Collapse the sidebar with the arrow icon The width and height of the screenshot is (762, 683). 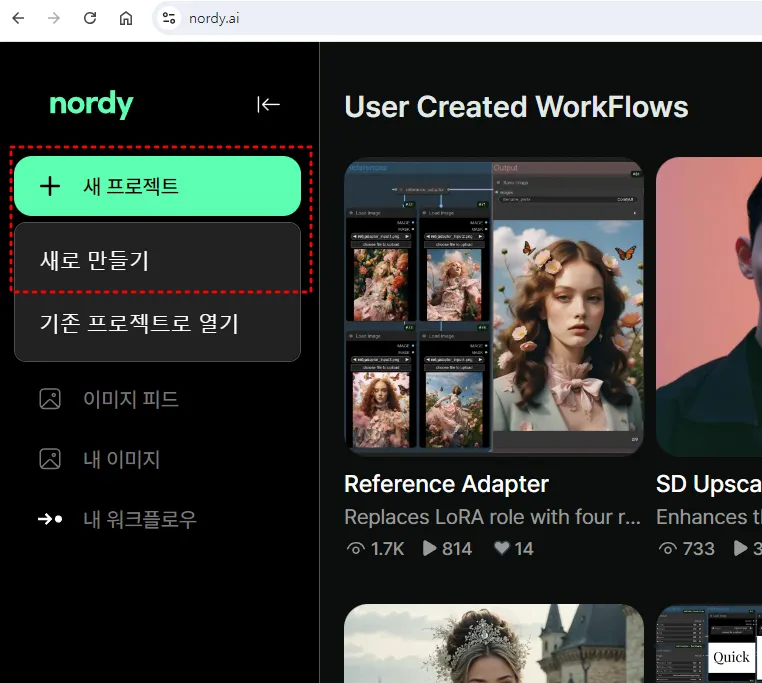tap(268, 104)
